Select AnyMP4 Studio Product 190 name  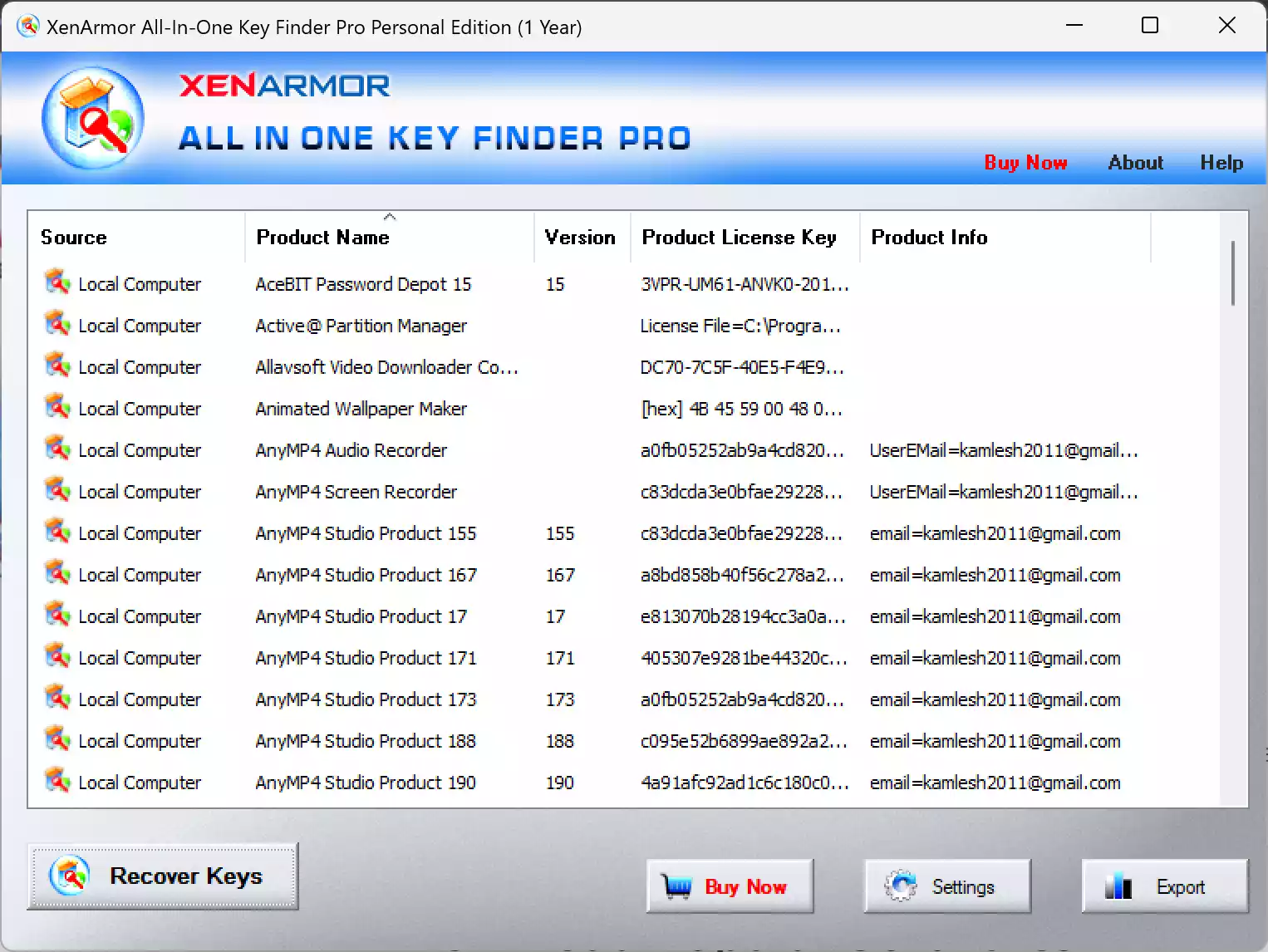(x=366, y=783)
